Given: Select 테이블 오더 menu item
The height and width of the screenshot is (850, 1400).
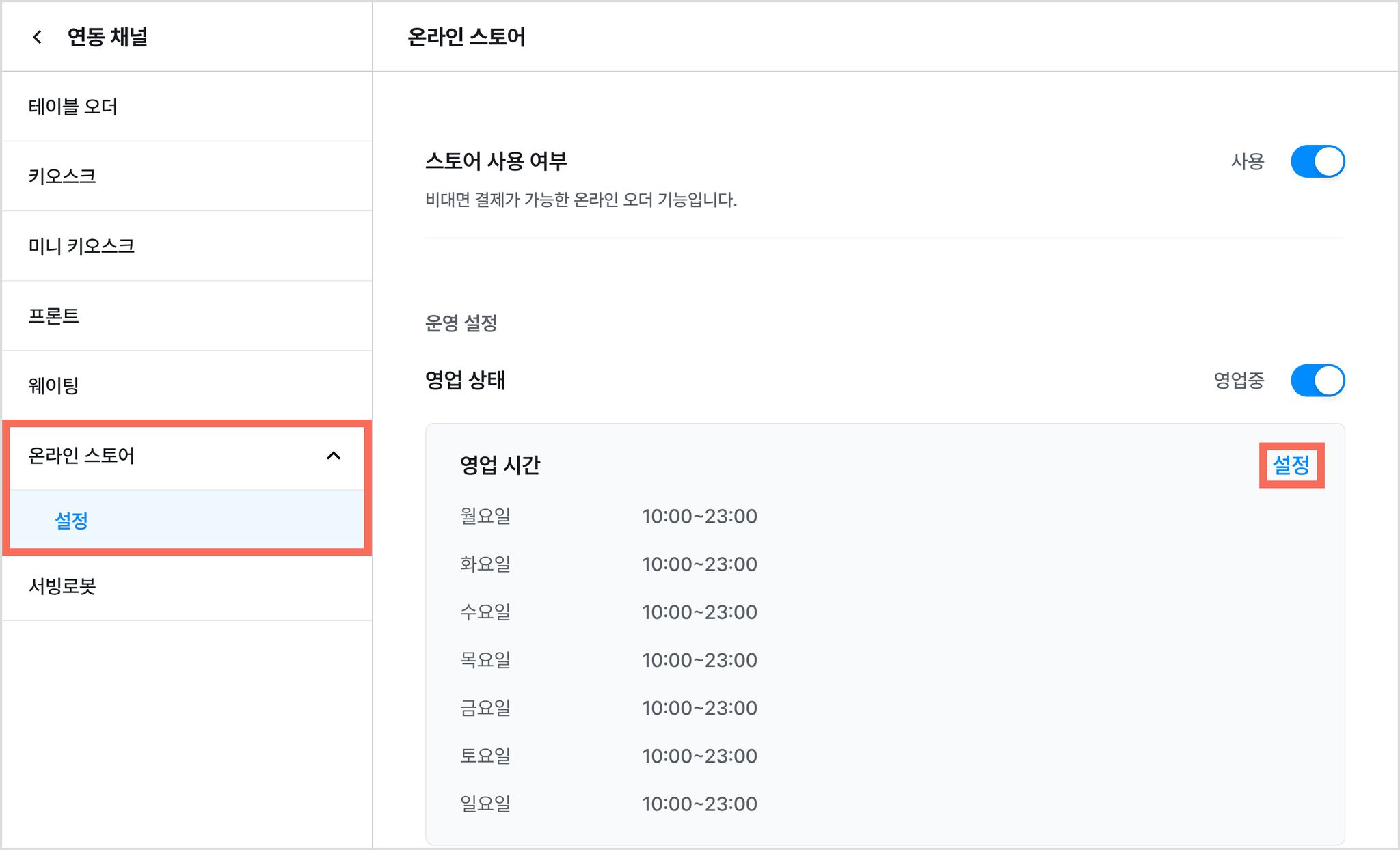Looking at the screenshot, I should (x=187, y=107).
